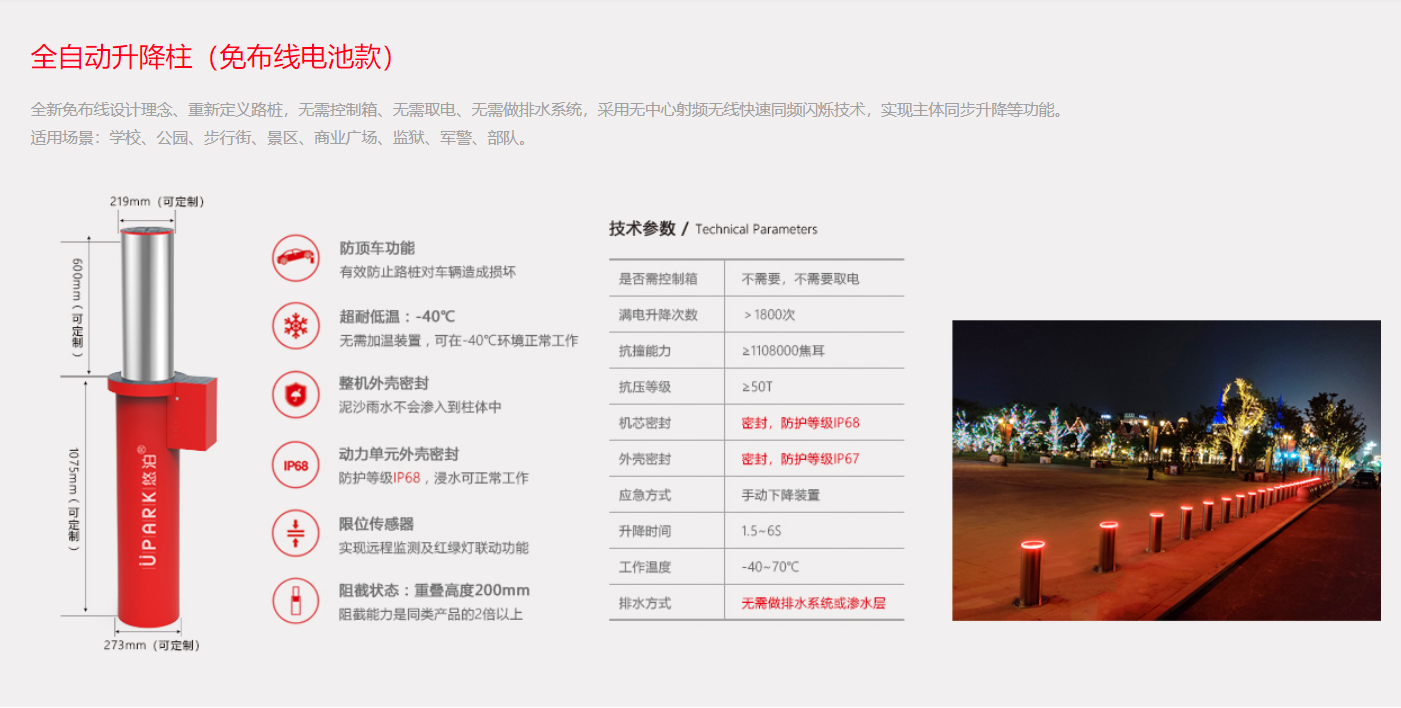Click the stainless steel bollard top image
This screenshot has width=1401, height=708.
147,300
